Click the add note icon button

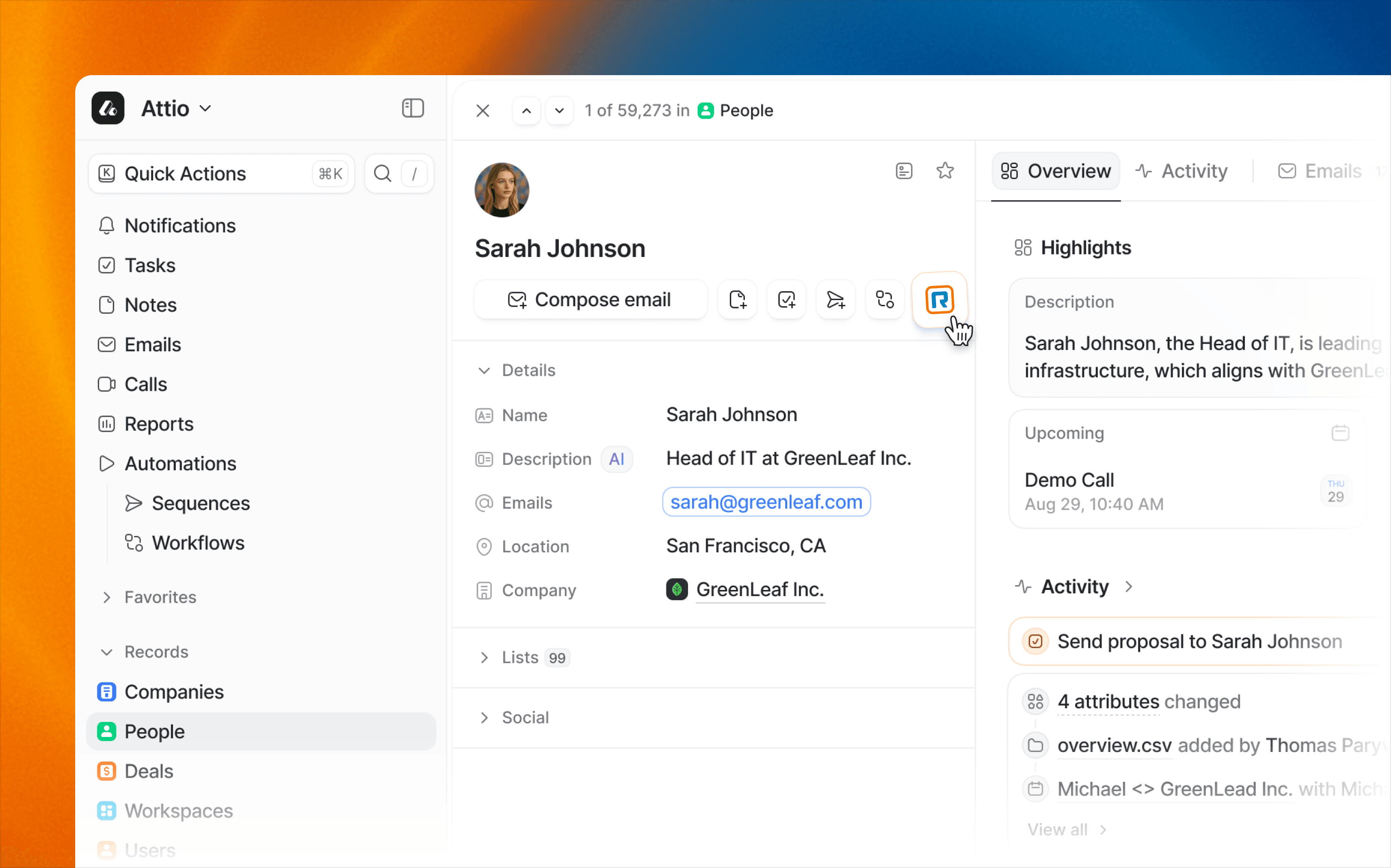737,300
